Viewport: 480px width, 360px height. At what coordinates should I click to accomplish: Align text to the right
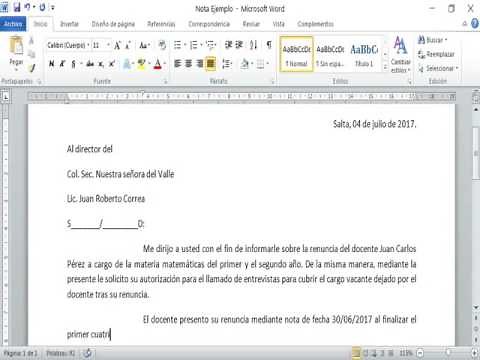click(x=200, y=63)
